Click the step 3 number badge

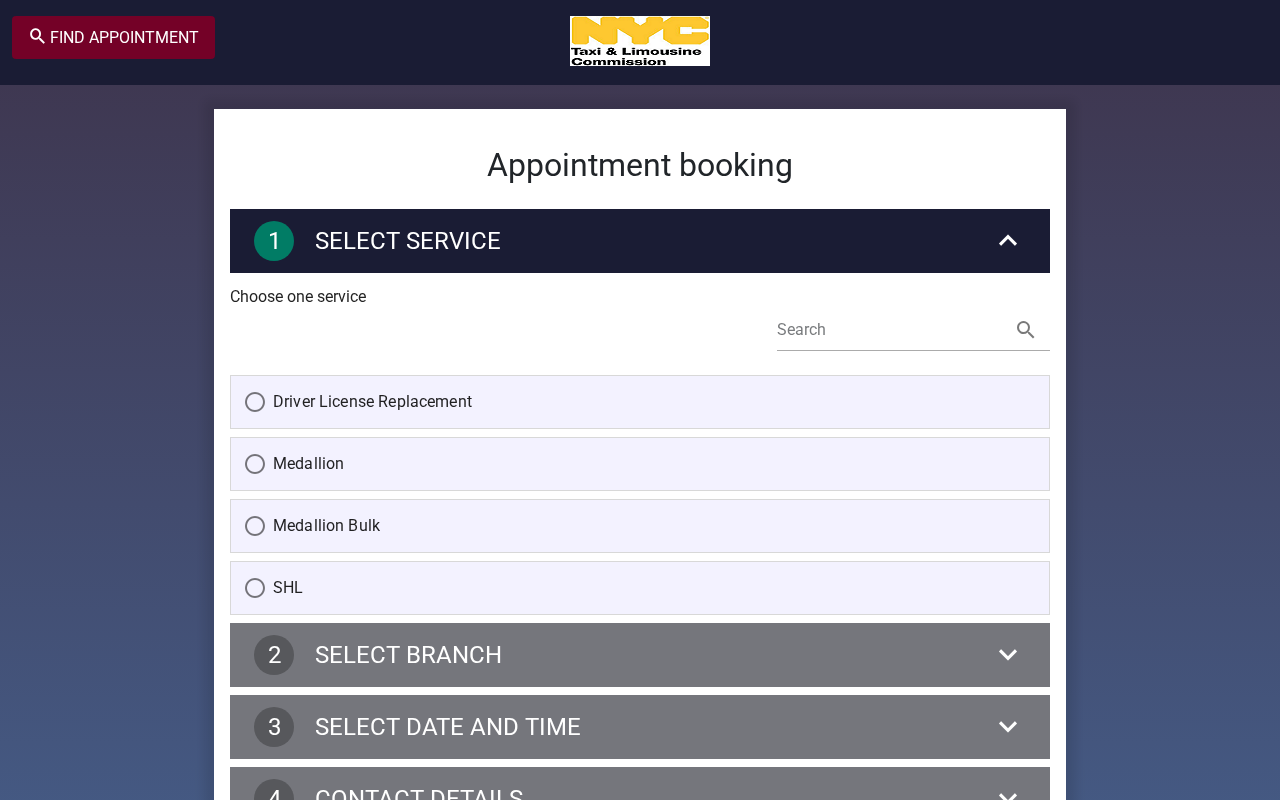coord(274,727)
